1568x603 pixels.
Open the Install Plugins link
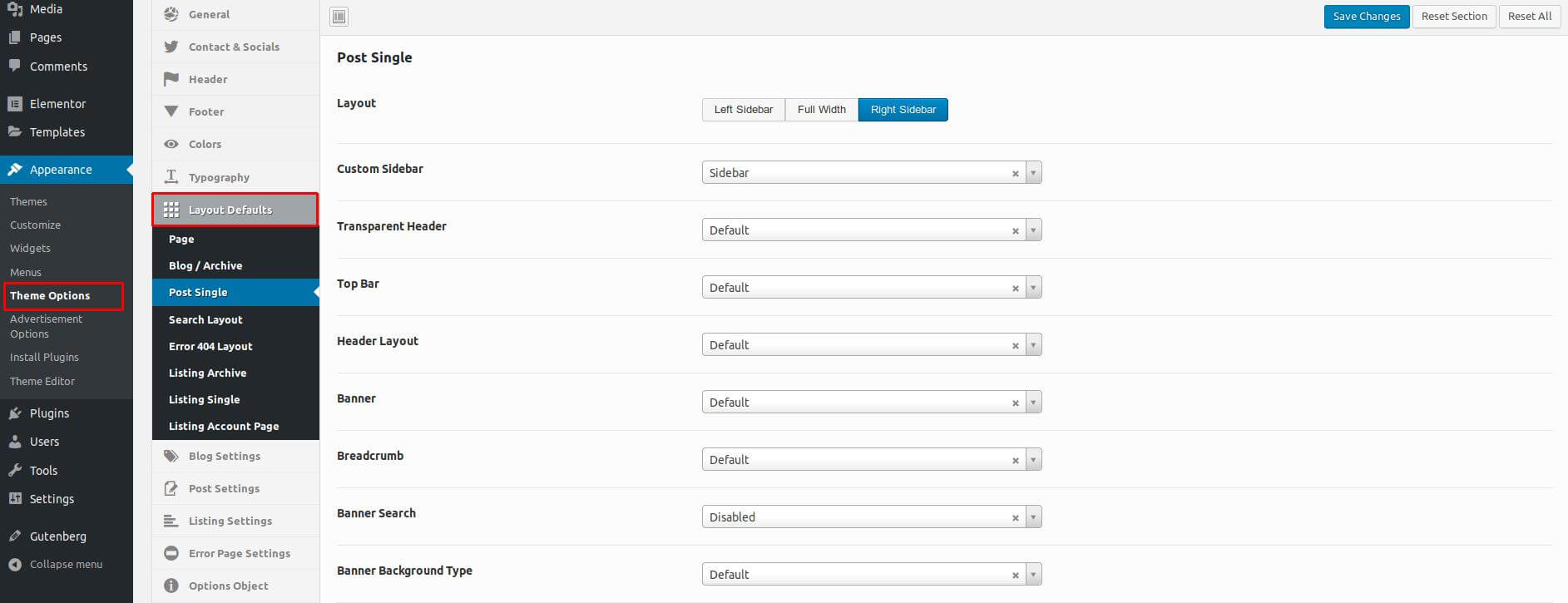coord(44,357)
